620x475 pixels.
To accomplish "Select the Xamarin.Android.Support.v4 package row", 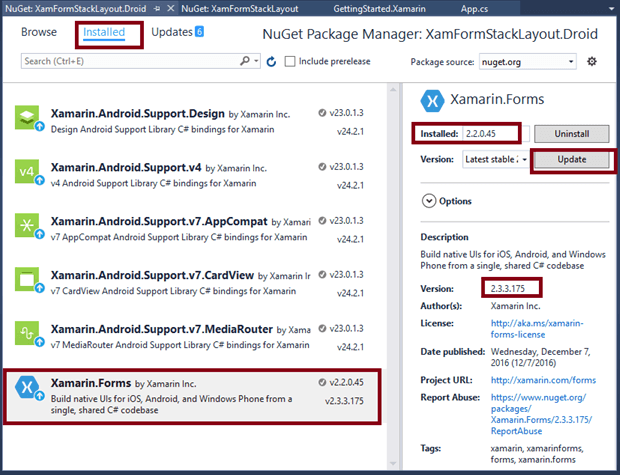I will tap(194, 175).
